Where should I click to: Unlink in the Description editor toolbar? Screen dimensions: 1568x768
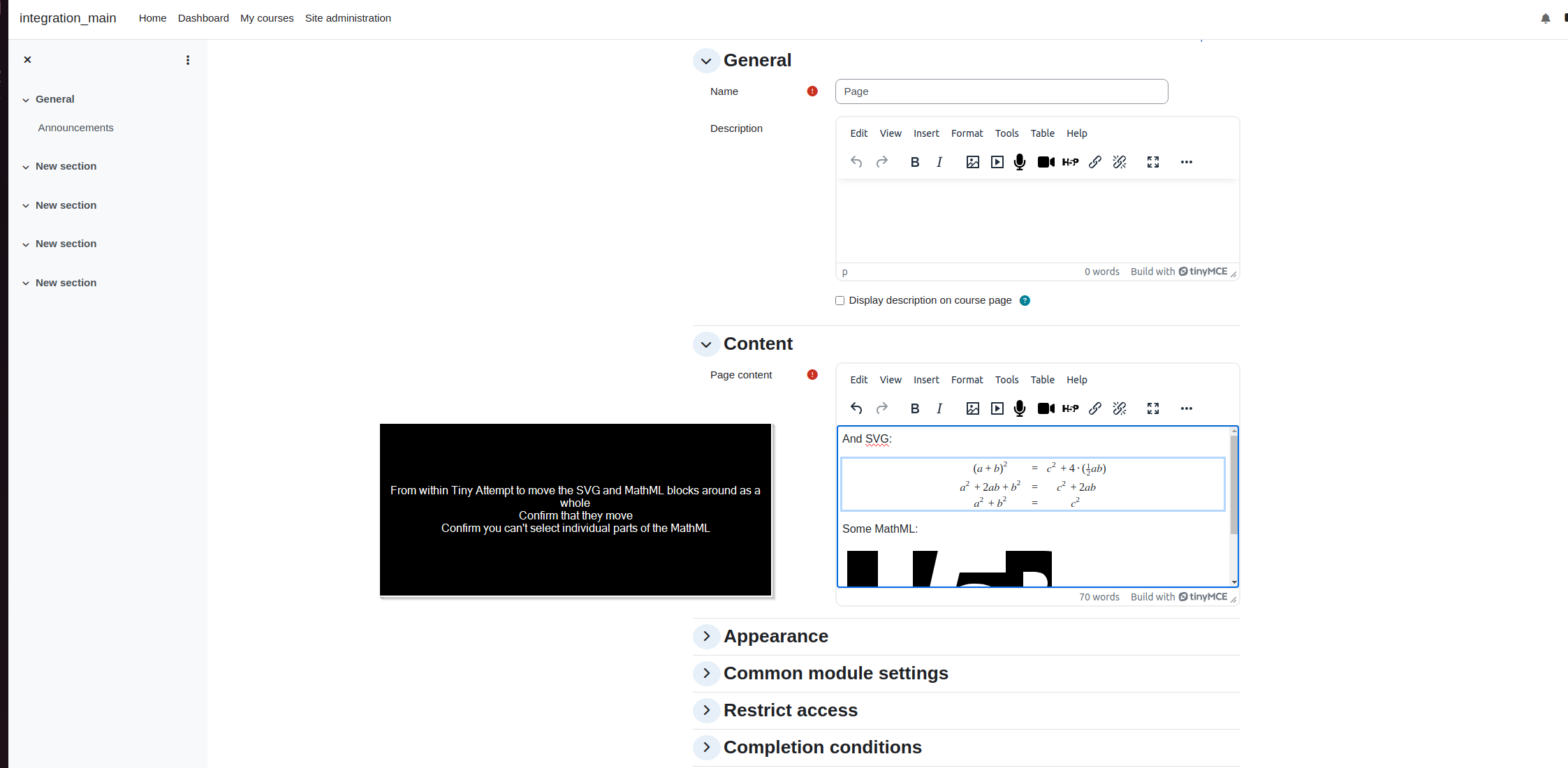coord(1120,162)
